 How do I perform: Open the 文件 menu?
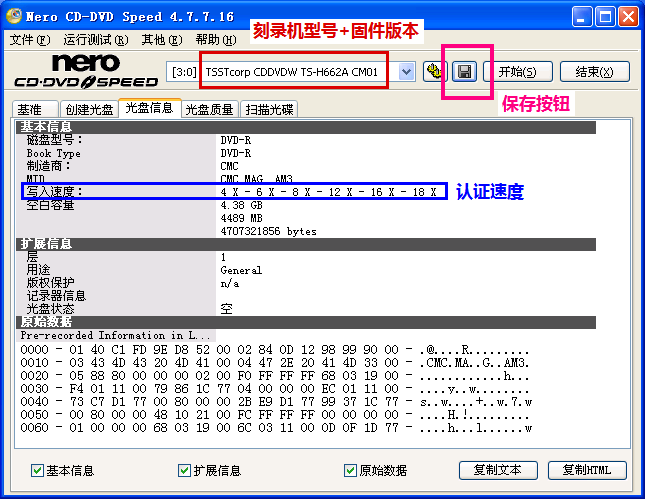29,40
